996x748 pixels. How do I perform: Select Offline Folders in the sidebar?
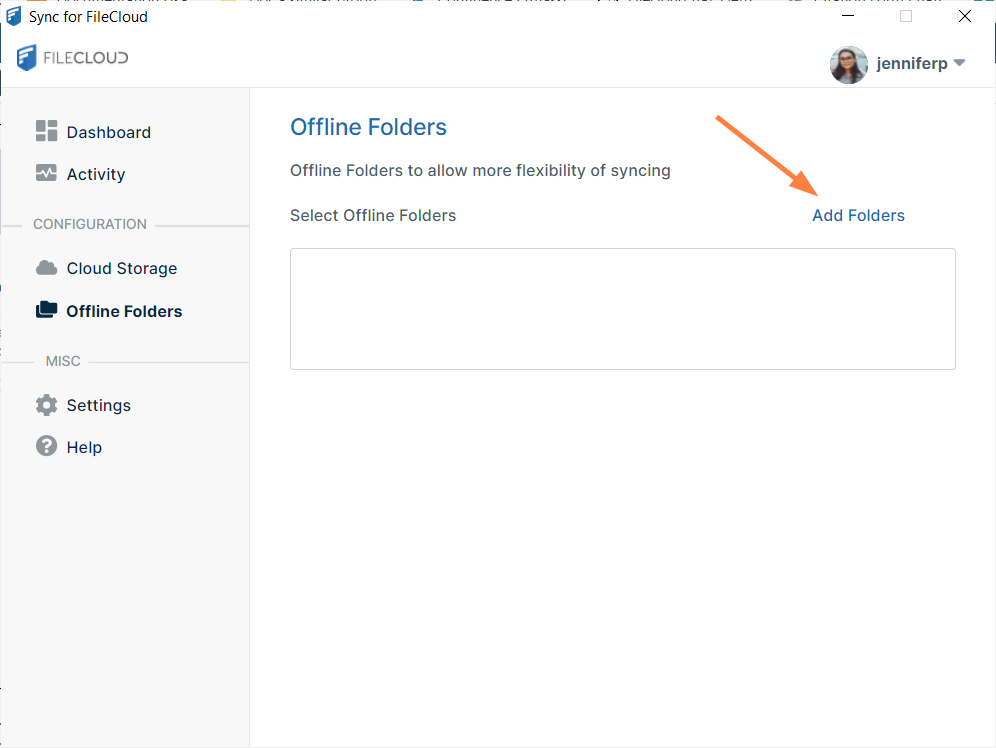pos(124,310)
